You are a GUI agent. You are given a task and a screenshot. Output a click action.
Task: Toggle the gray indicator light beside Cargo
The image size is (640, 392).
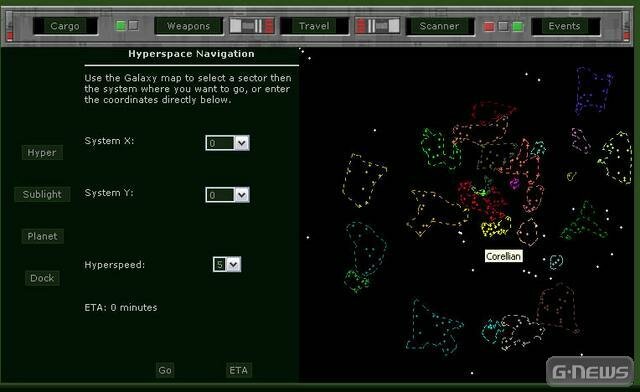click(133, 25)
